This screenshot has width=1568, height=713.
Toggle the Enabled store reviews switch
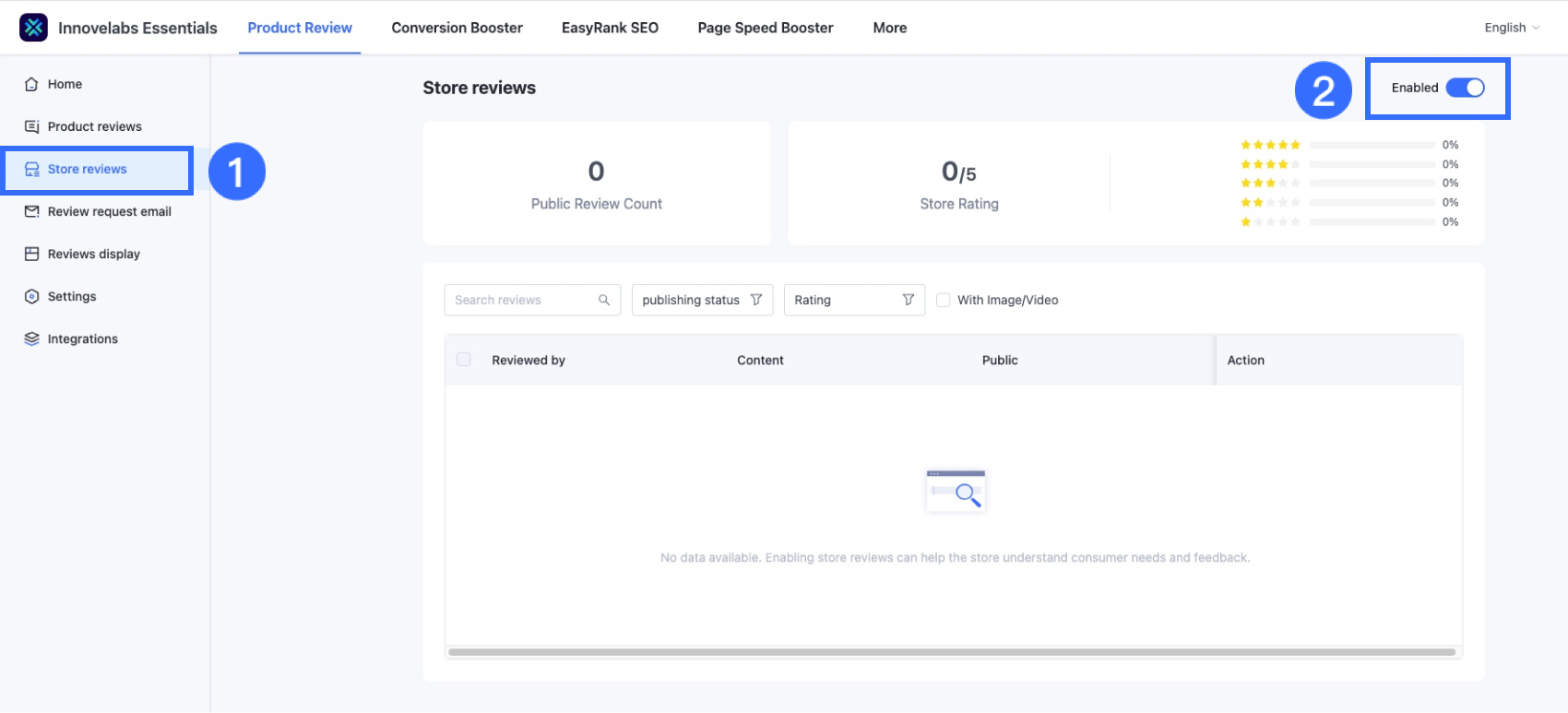1465,88
